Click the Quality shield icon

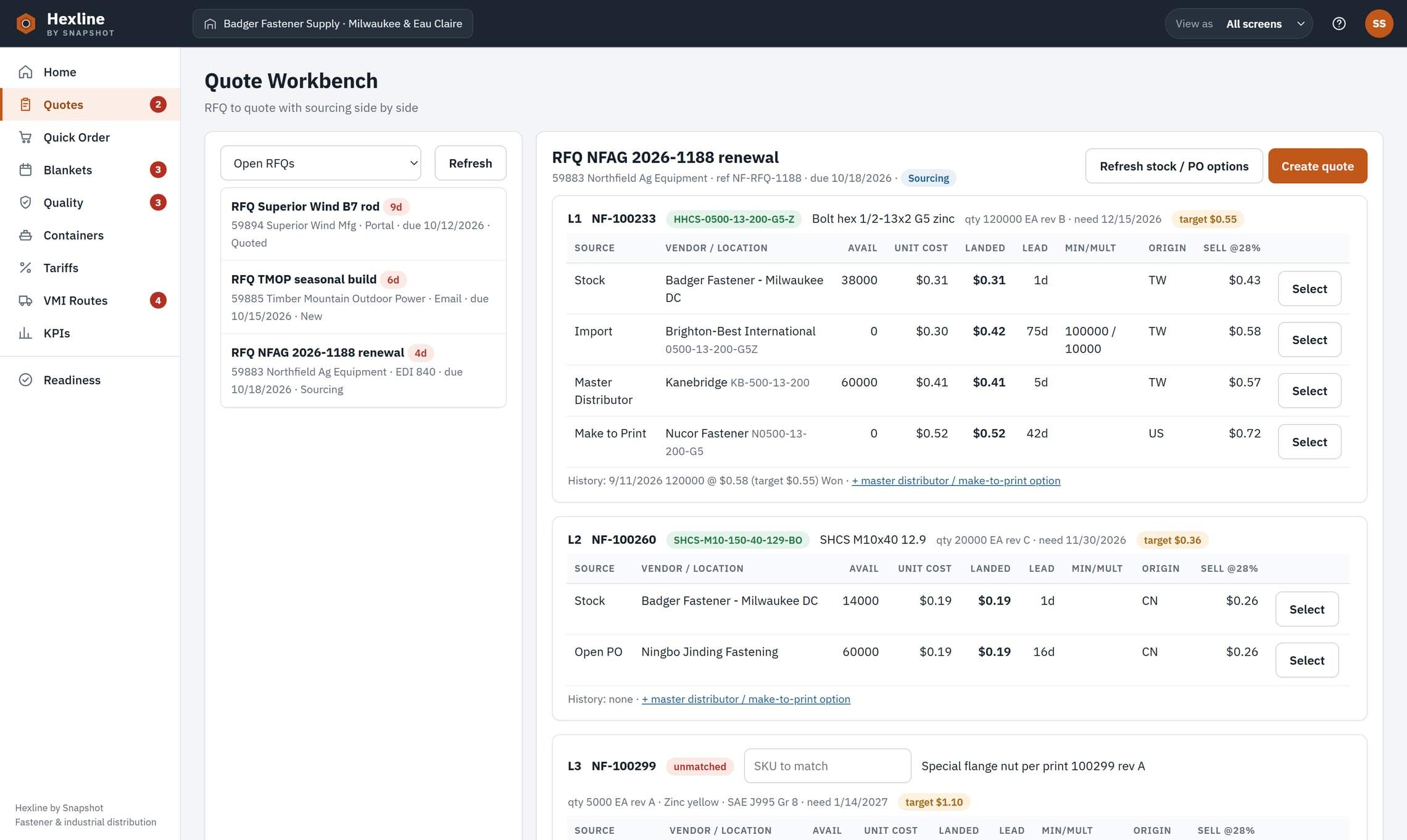pos(25,203)
